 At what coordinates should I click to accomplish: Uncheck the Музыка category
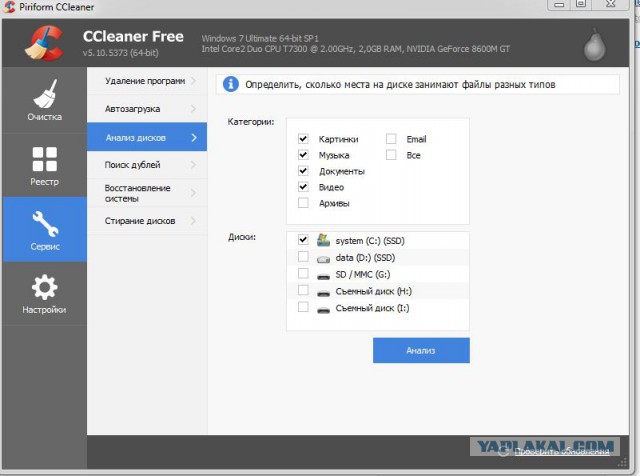point(303,155)
